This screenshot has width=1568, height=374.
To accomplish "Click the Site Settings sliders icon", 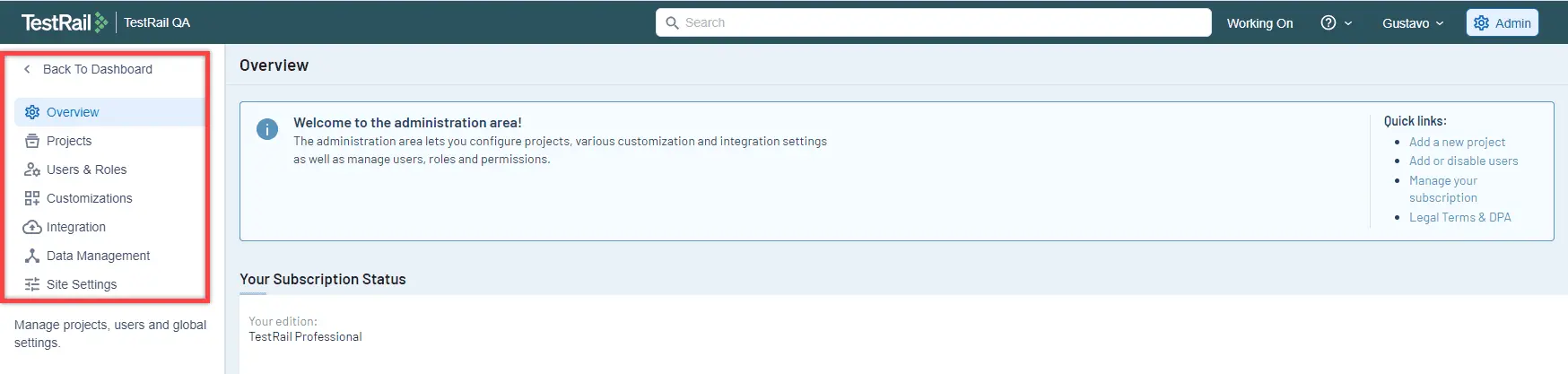I will click(32, 284).
